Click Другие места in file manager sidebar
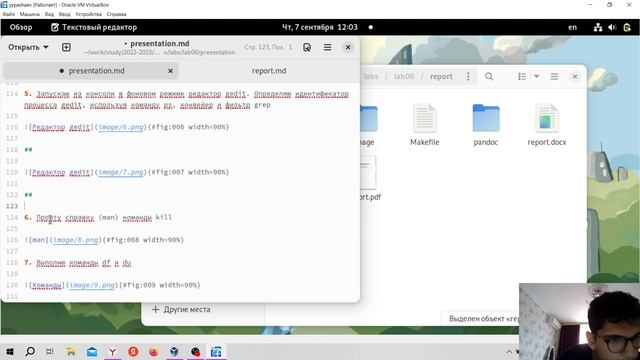 (181, 309)
